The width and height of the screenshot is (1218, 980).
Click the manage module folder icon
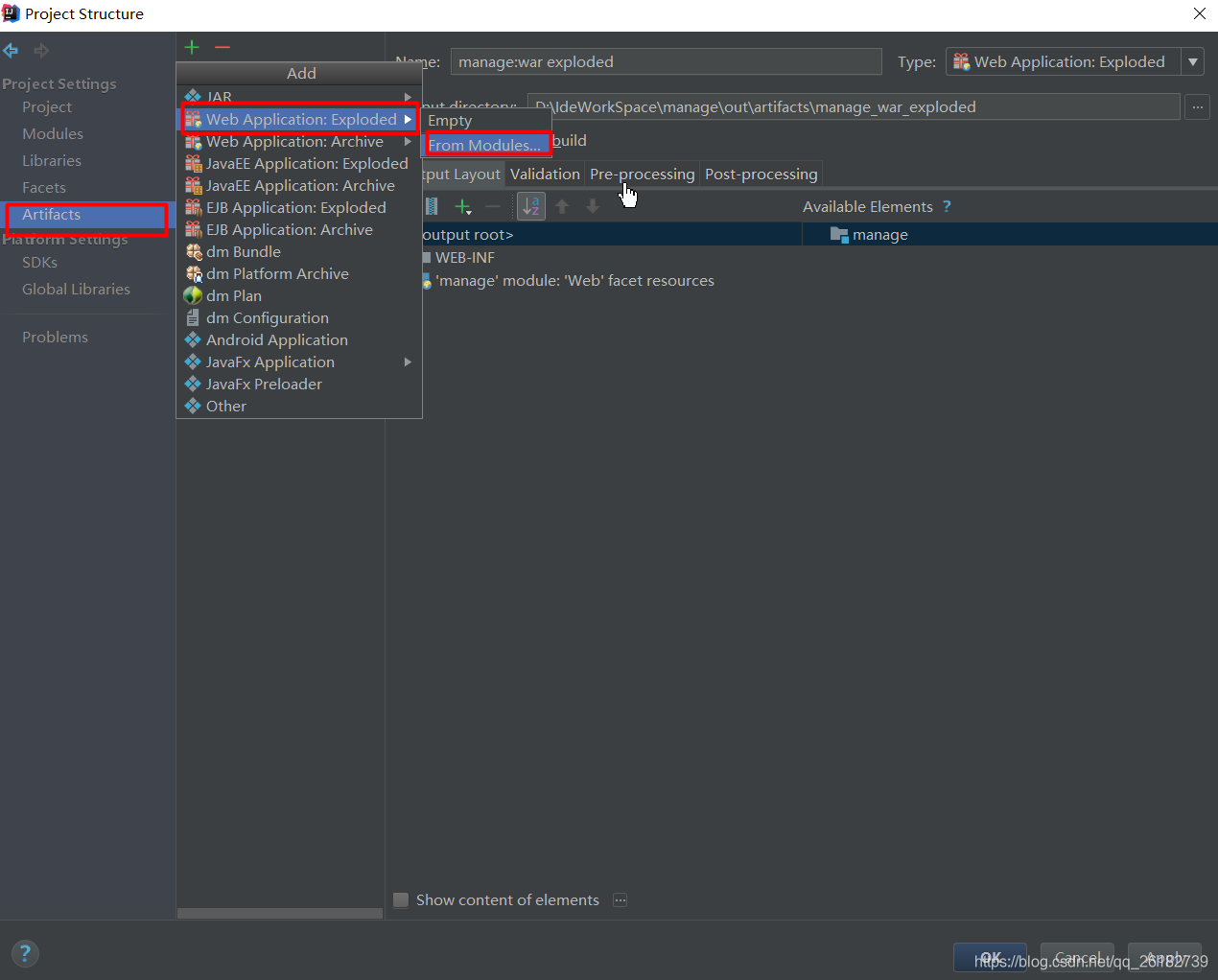(839, 235)
